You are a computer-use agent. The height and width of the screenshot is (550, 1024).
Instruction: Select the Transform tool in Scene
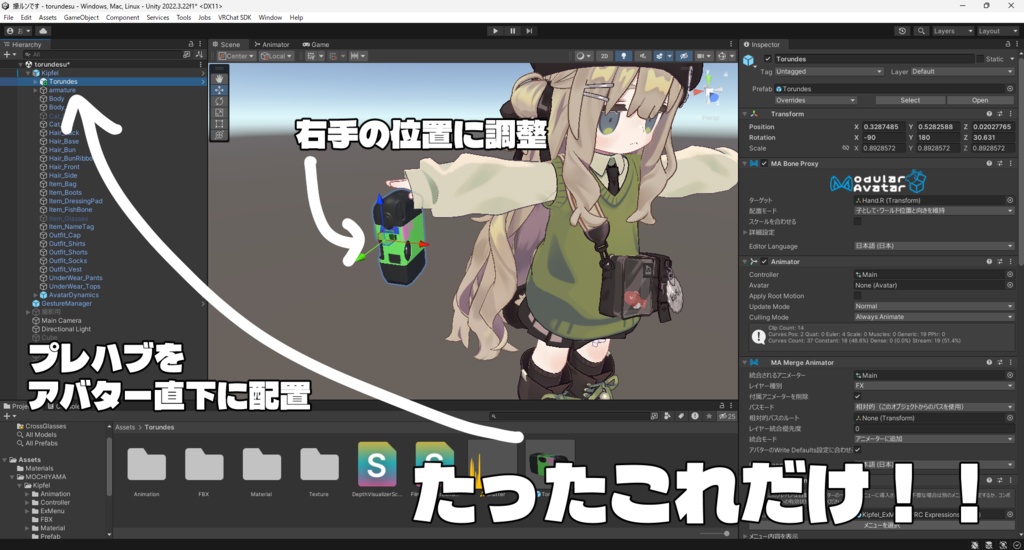point(219,135)
